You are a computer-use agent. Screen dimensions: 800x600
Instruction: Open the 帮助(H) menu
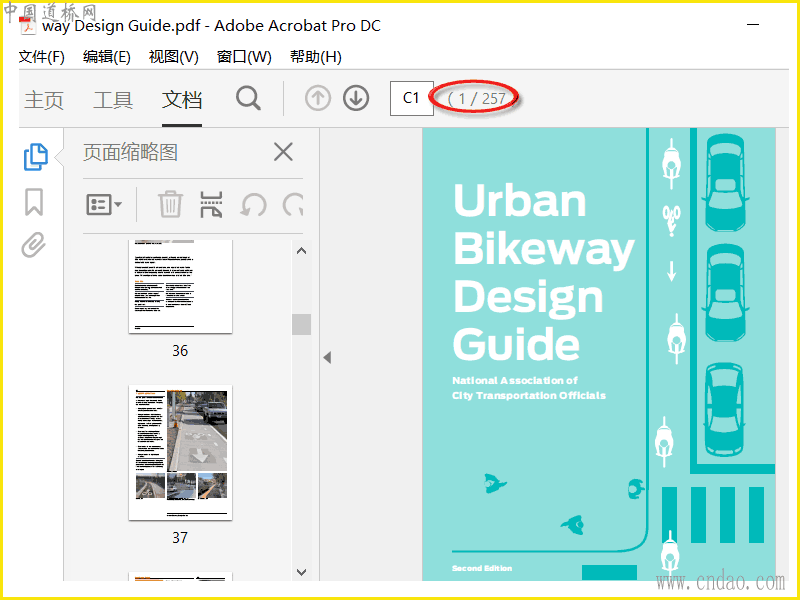(x=315, y=57)
